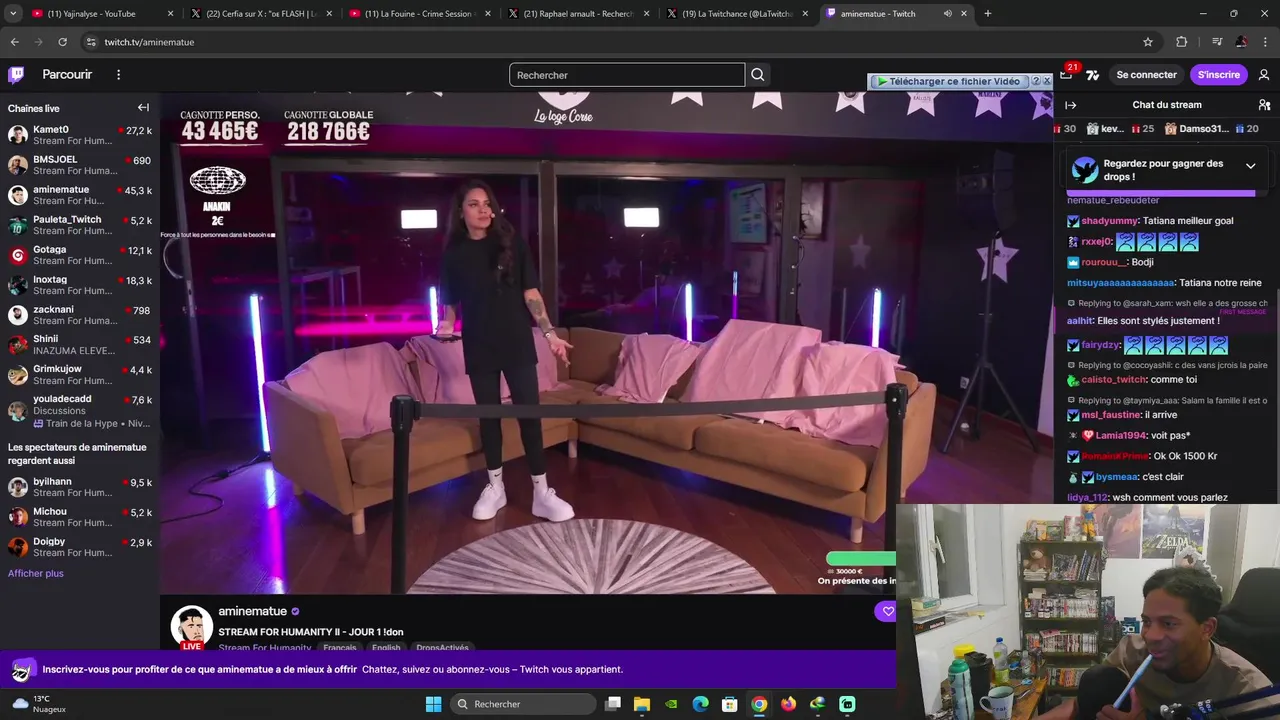This screenshot has height=720, width=1280.
Task: Open the Windows Start menu
Action: point(433,704)
